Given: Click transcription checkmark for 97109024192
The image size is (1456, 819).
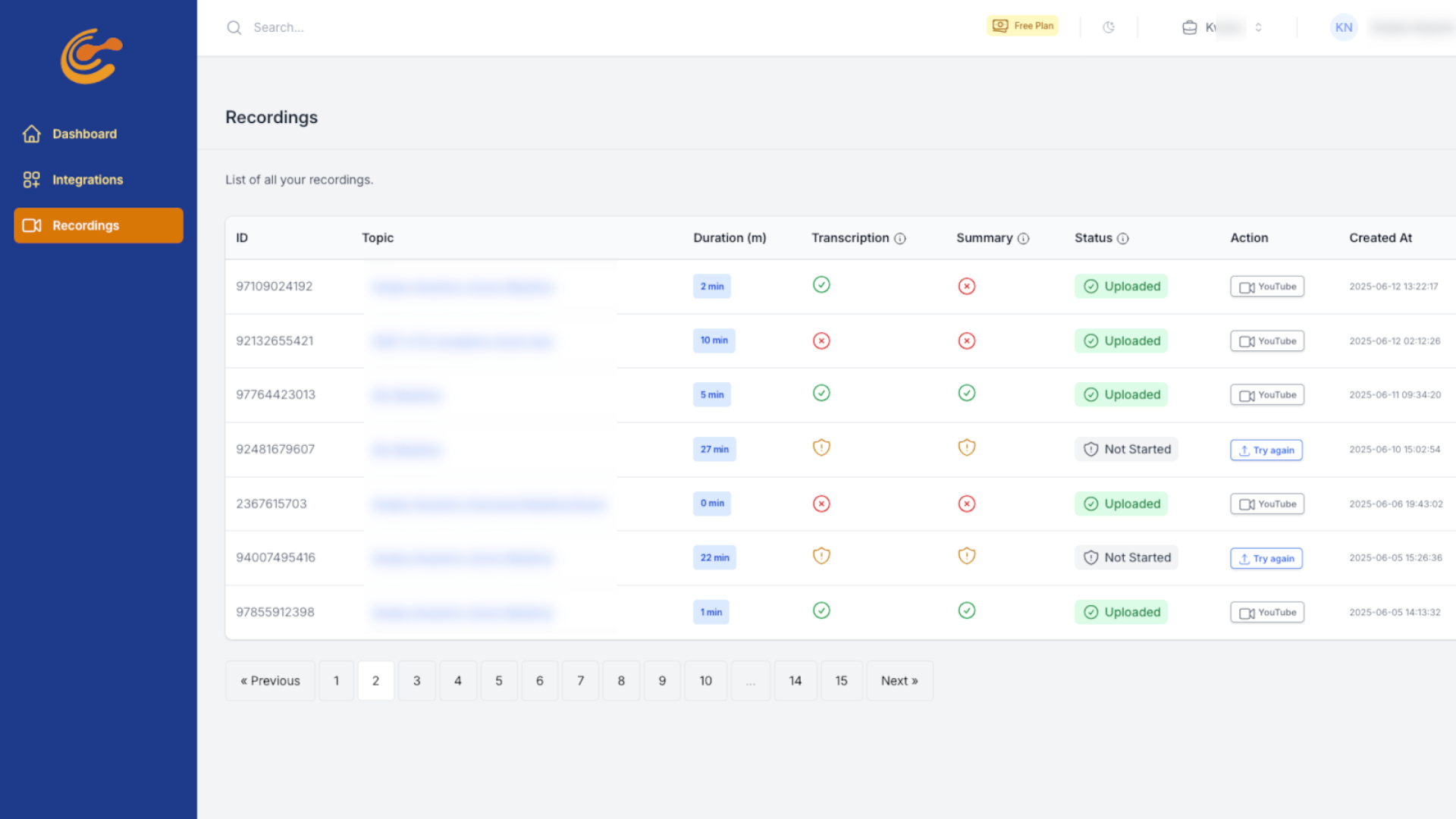Looking at the screenshot, I should (x=821, y=284).
